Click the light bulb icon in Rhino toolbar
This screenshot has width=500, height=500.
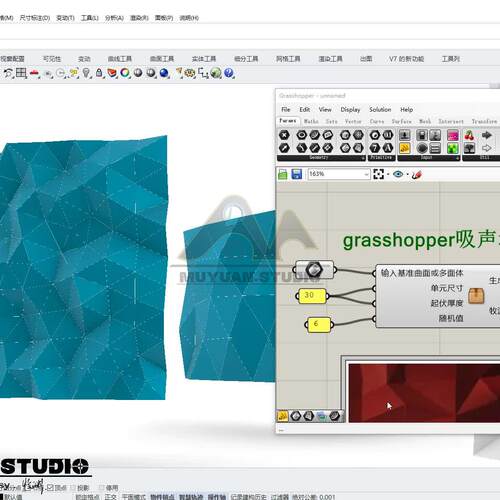(86, 73)
